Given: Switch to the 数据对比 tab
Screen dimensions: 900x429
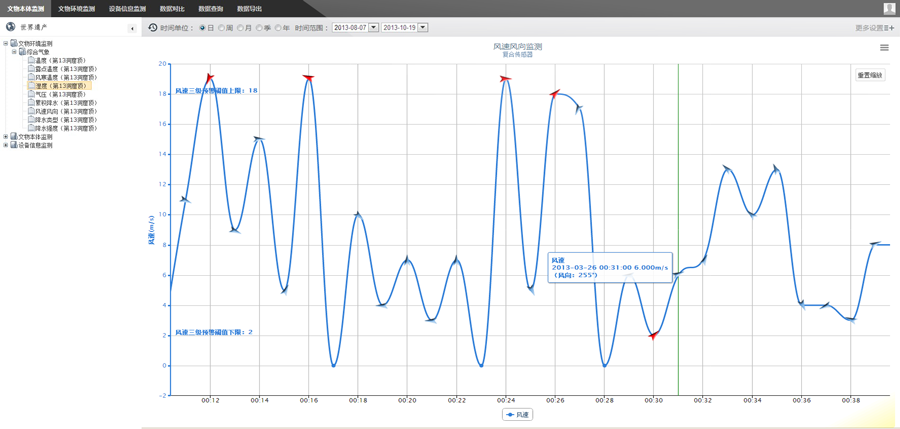Looking at the screenshot, I should coord(172,8).
